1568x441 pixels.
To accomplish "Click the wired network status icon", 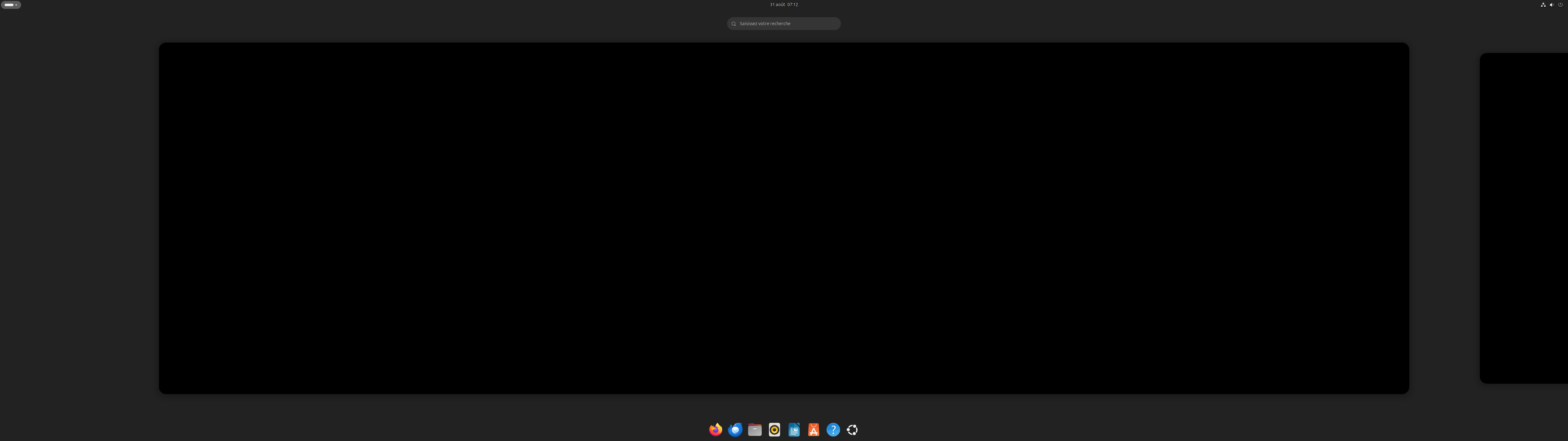I will tap(1543, 5).
